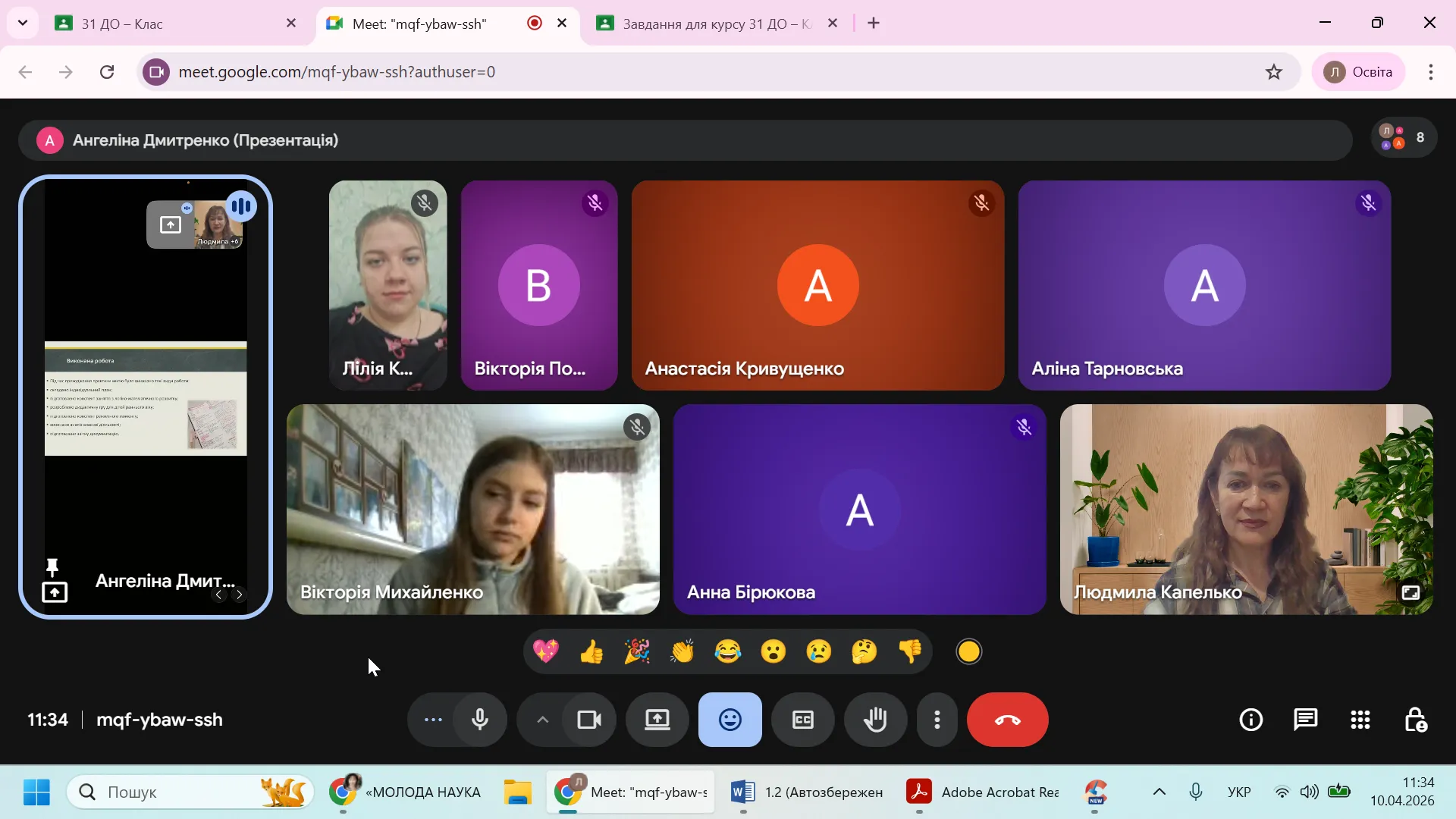This screenshot has height=819, width=1456.
Task: Raise your hand
Action: [876, 720]
